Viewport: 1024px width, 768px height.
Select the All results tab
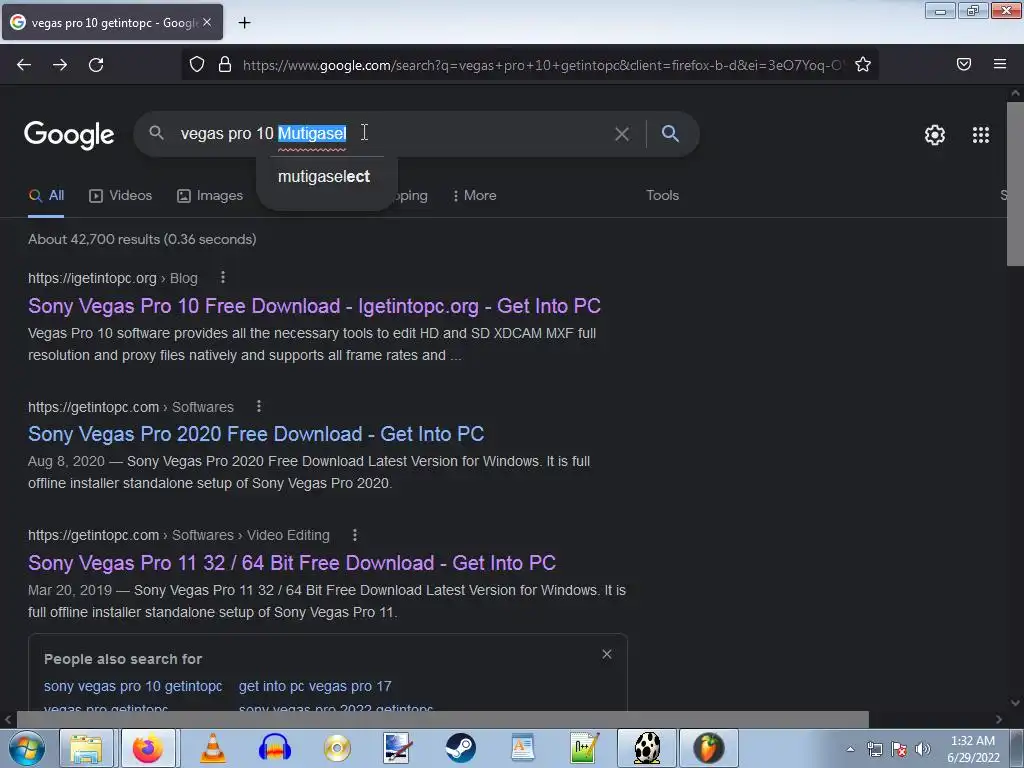[x=46, y=195]
